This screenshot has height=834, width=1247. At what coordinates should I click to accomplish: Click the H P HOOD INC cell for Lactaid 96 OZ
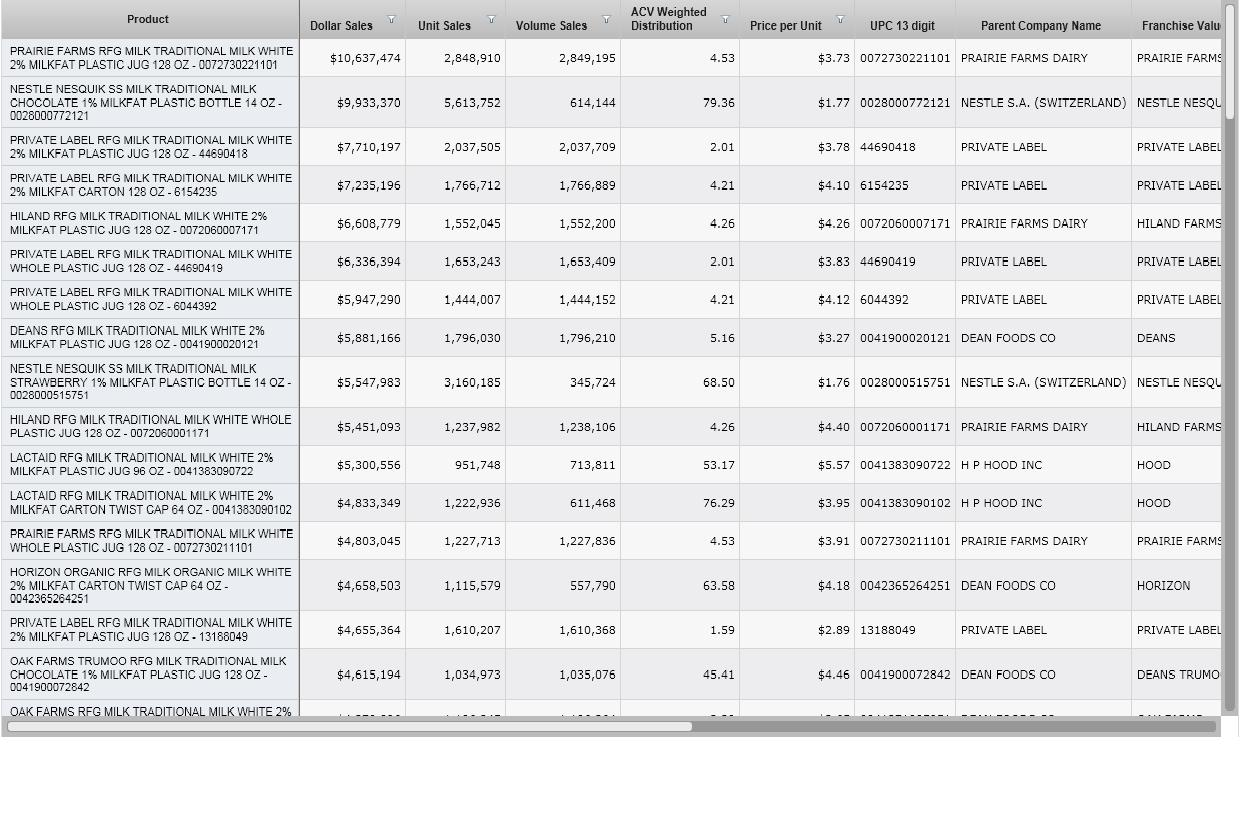[x=1001, y=465]
